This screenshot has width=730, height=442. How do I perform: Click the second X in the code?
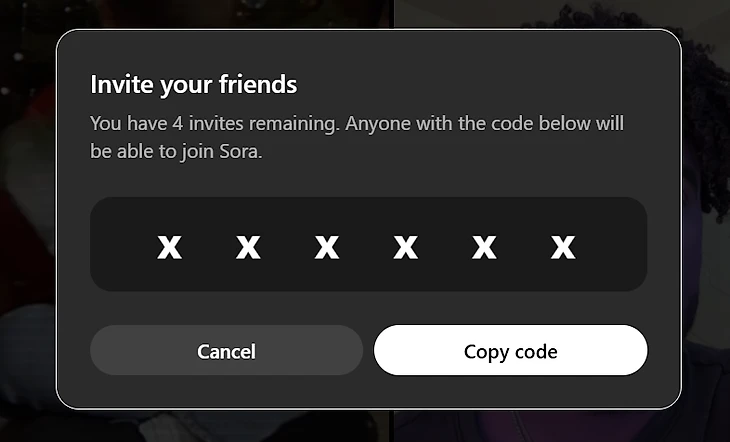[248, 246]
